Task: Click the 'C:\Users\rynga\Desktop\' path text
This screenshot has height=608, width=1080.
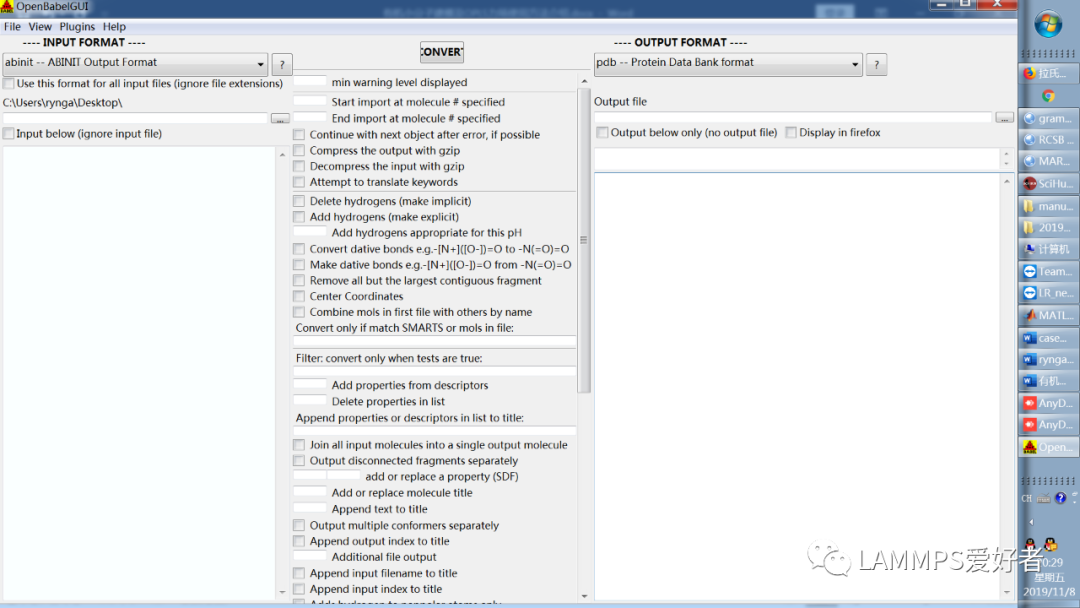Action: click(x=63, y=103)
